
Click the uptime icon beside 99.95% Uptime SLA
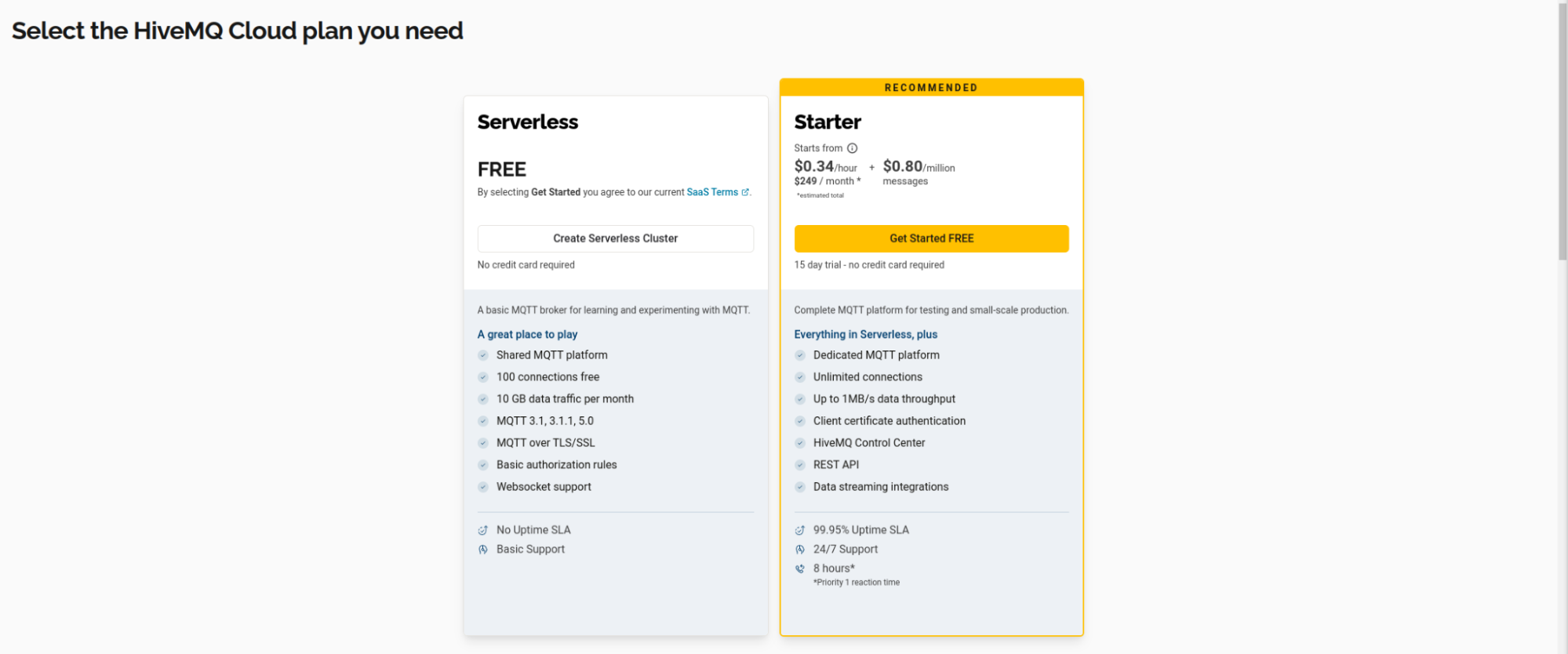[800, 530]
